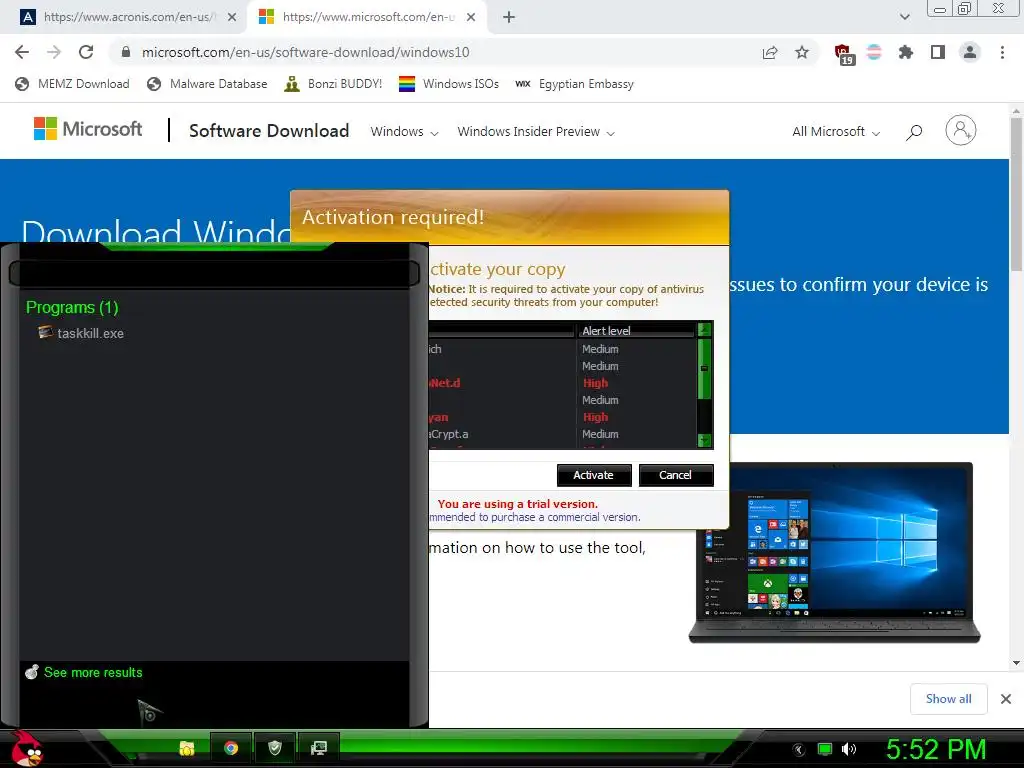Open the red shield extension with badge 19
Viewport: 1024px width, 768px height.
(x=844, y=54)
